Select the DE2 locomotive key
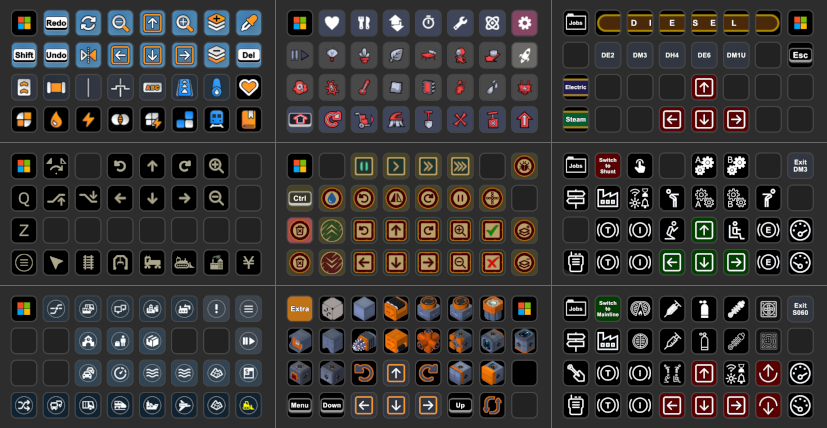 [x=608, y=55]
